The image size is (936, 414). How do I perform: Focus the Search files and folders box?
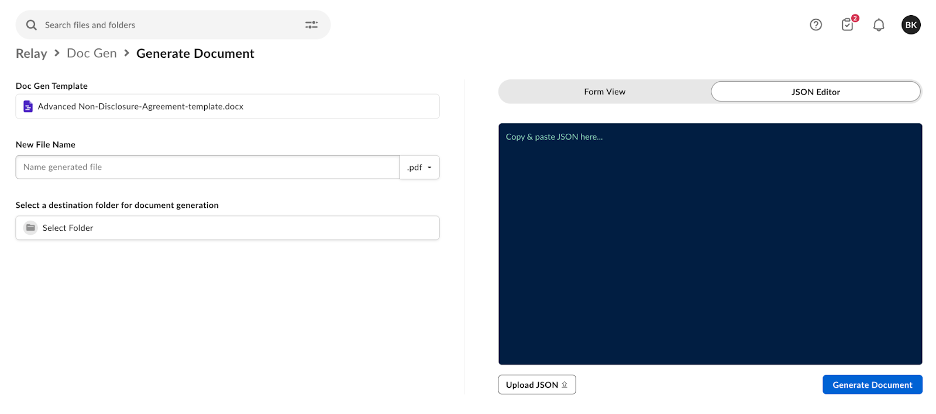coord(170,25)
